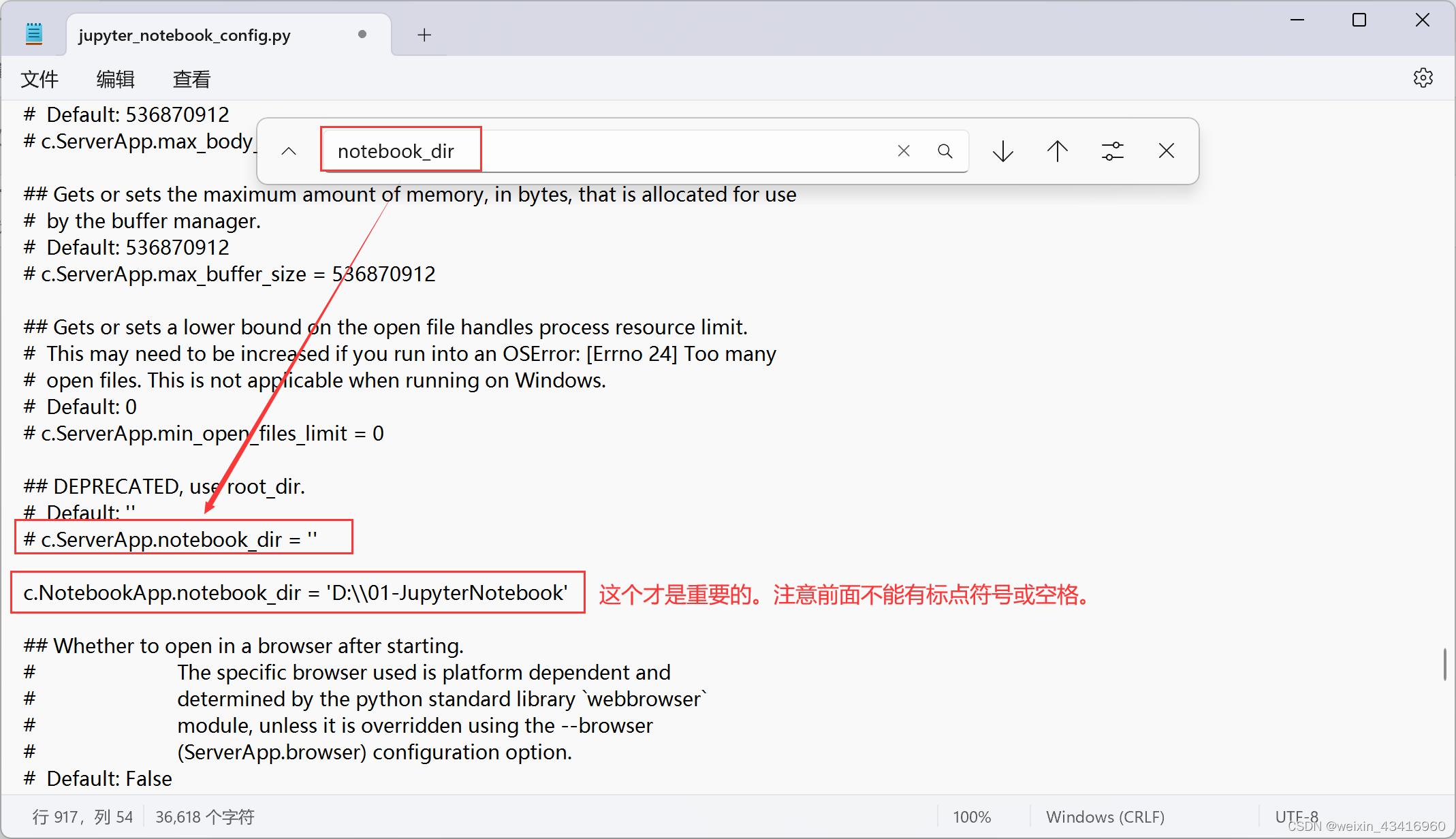Click the '# Default: False' line
Viewport: 1456px width, 839px height.
[x=97, y=778]
